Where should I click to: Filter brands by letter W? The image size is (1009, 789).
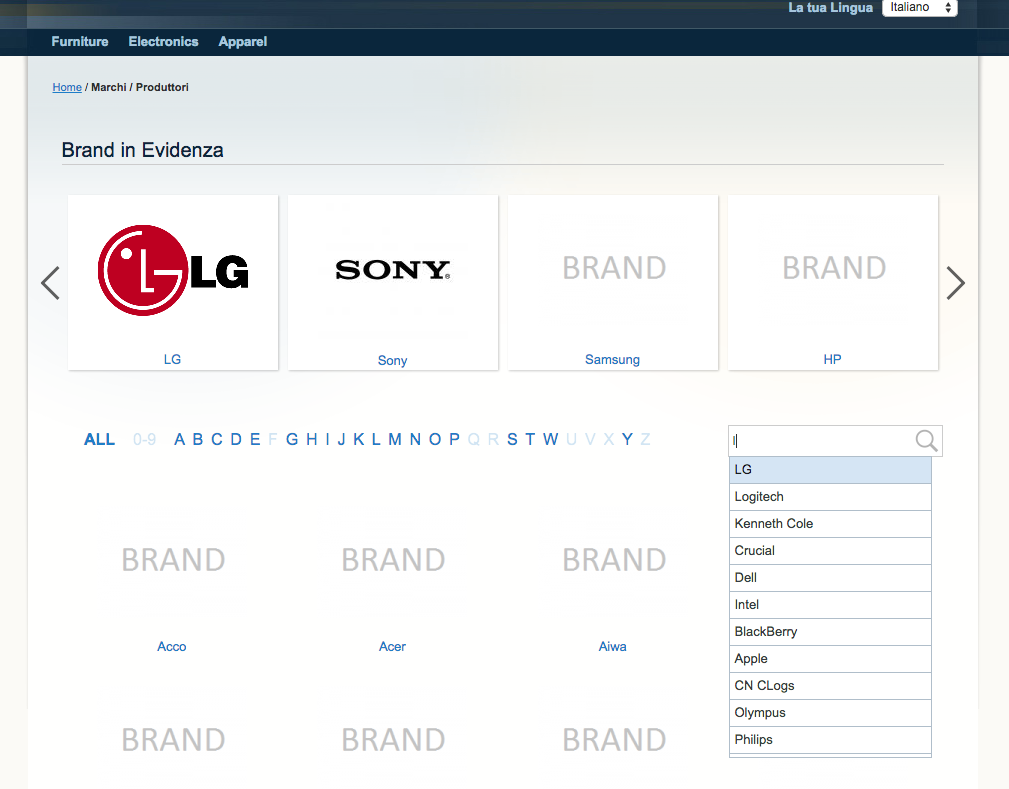(550, 440)
